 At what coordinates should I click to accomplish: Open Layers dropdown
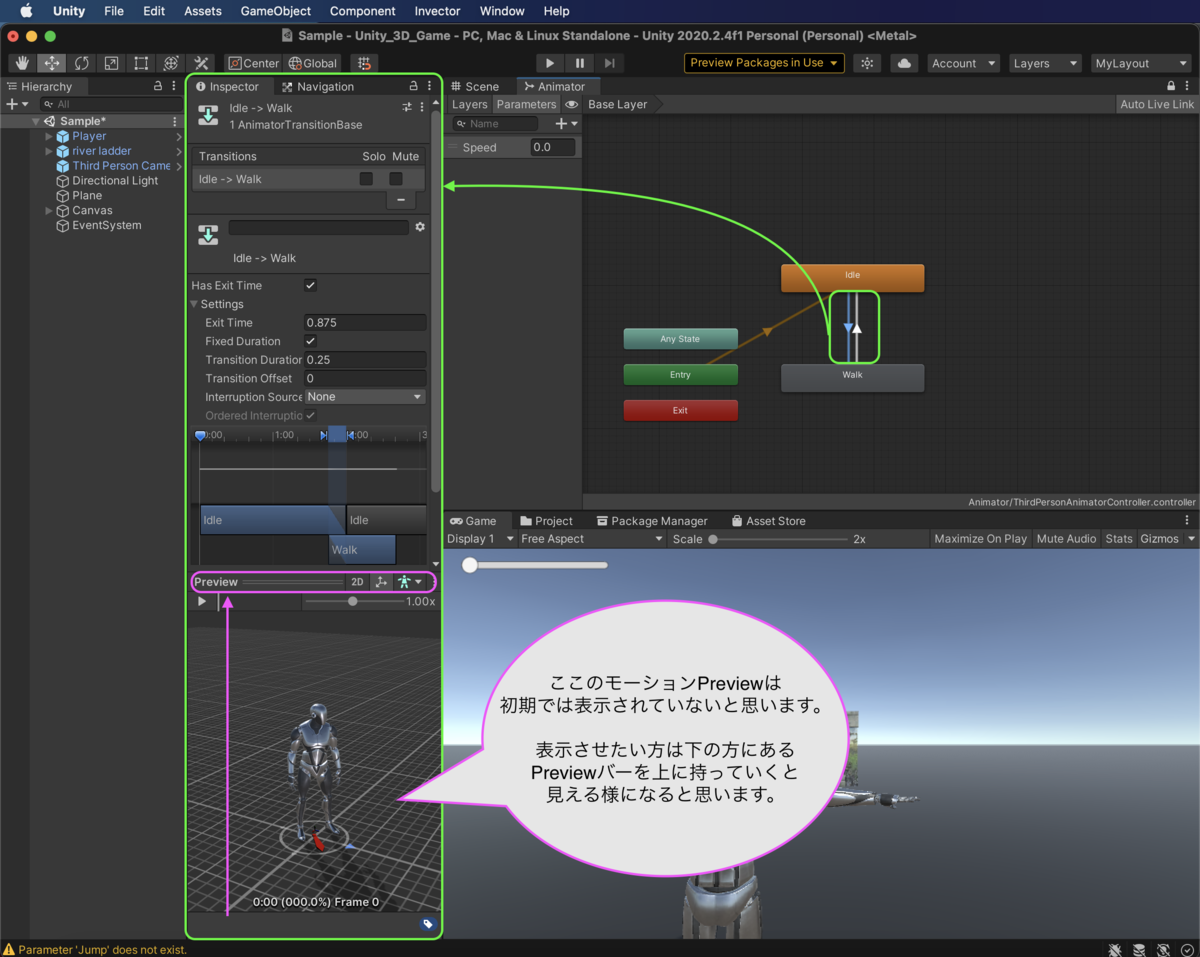point(1045,63)
